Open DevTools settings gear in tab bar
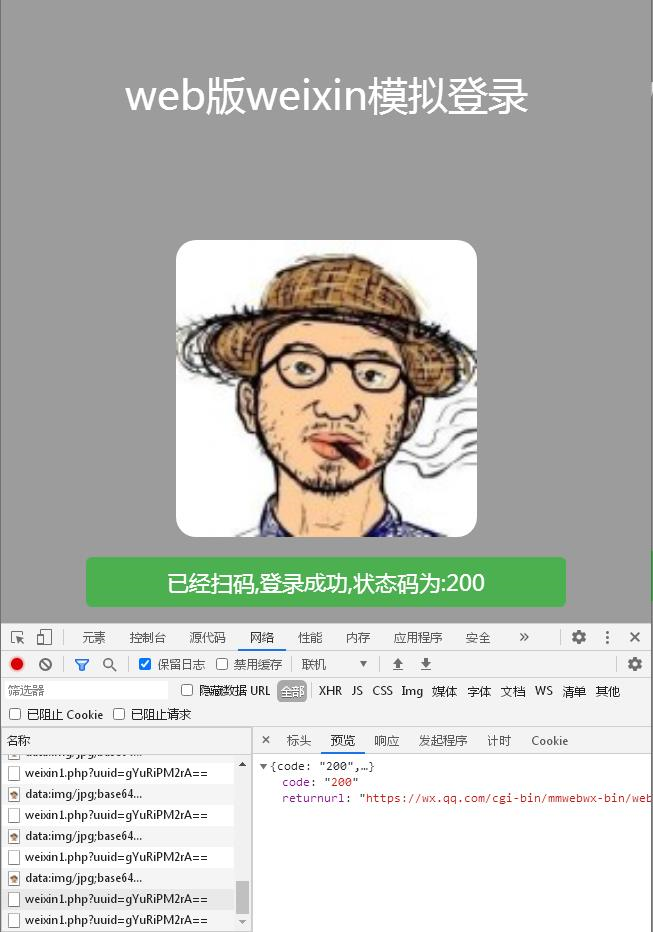This screenshot has height=932, width=653. 579,637
